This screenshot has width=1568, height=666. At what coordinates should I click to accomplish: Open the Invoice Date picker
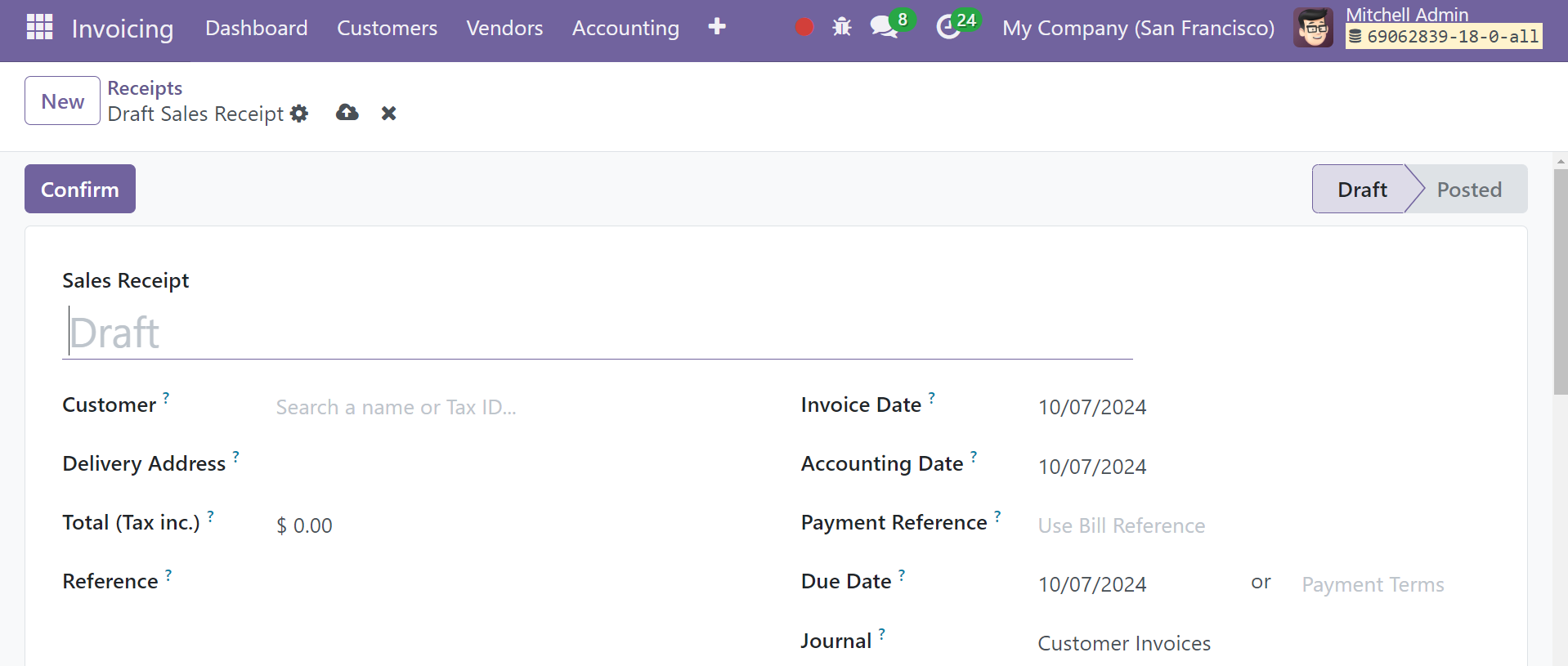click(x=1263, y=407)
